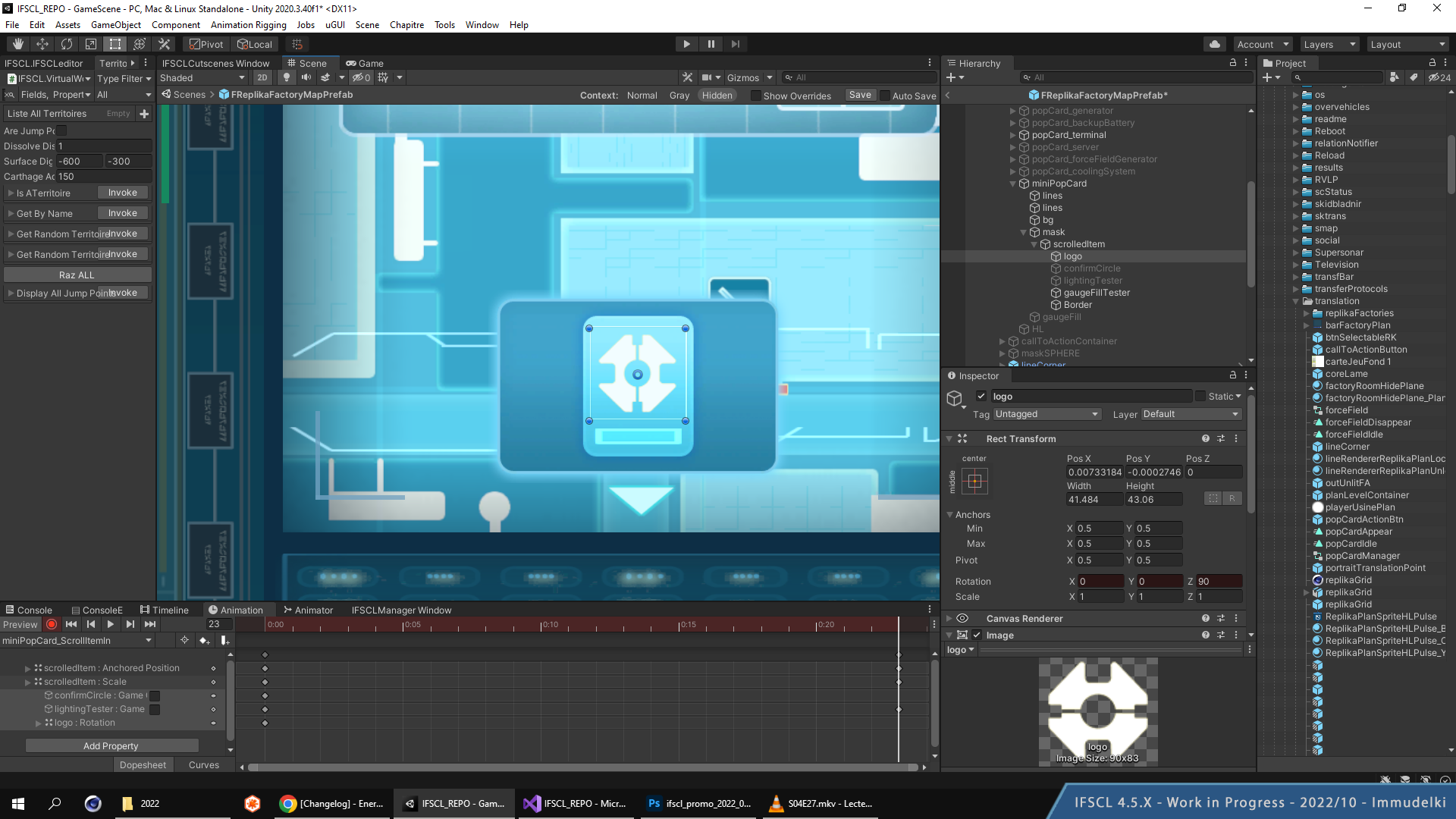
Task: Collapse the miniPopCard hierarchy node
Action: point(1012,184)
